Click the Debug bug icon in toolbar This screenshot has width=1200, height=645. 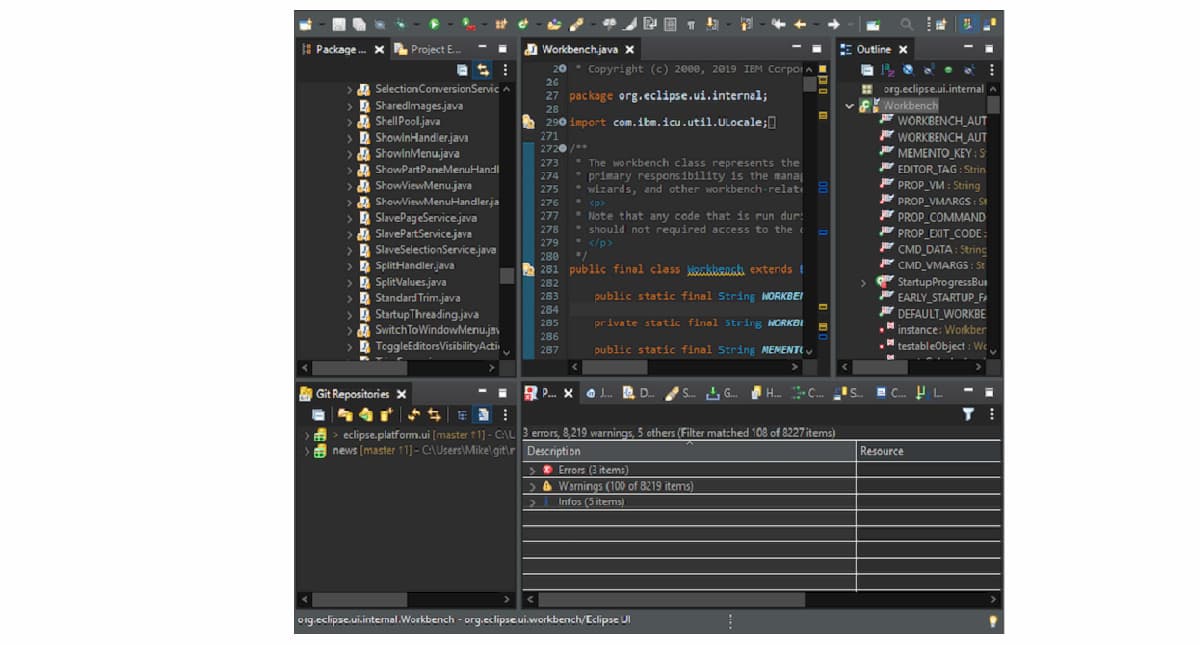(401, 24)
